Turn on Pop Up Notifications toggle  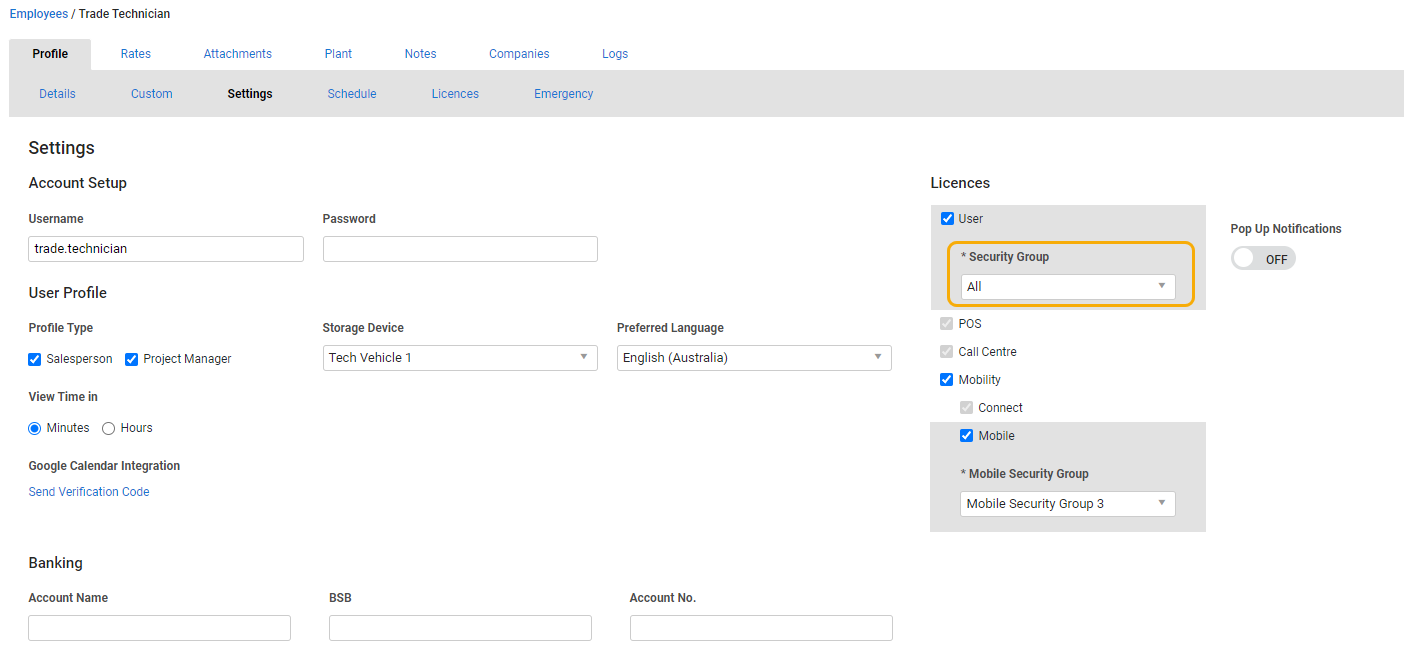[1263, 259]
